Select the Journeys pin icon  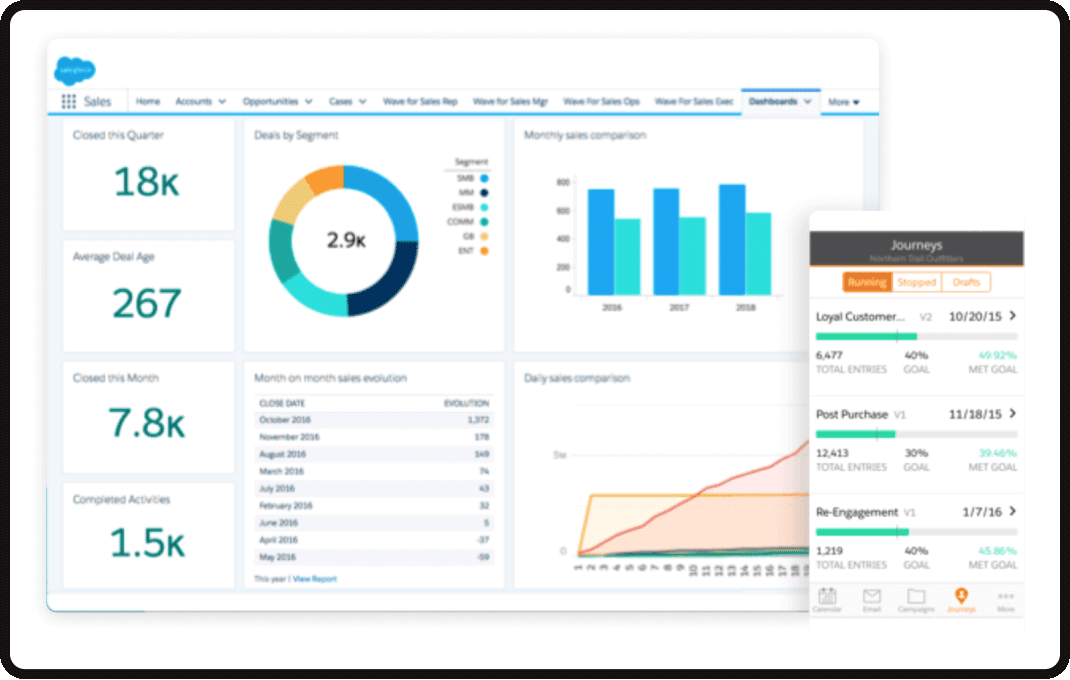pyautogui.click(x=961, y=595)
